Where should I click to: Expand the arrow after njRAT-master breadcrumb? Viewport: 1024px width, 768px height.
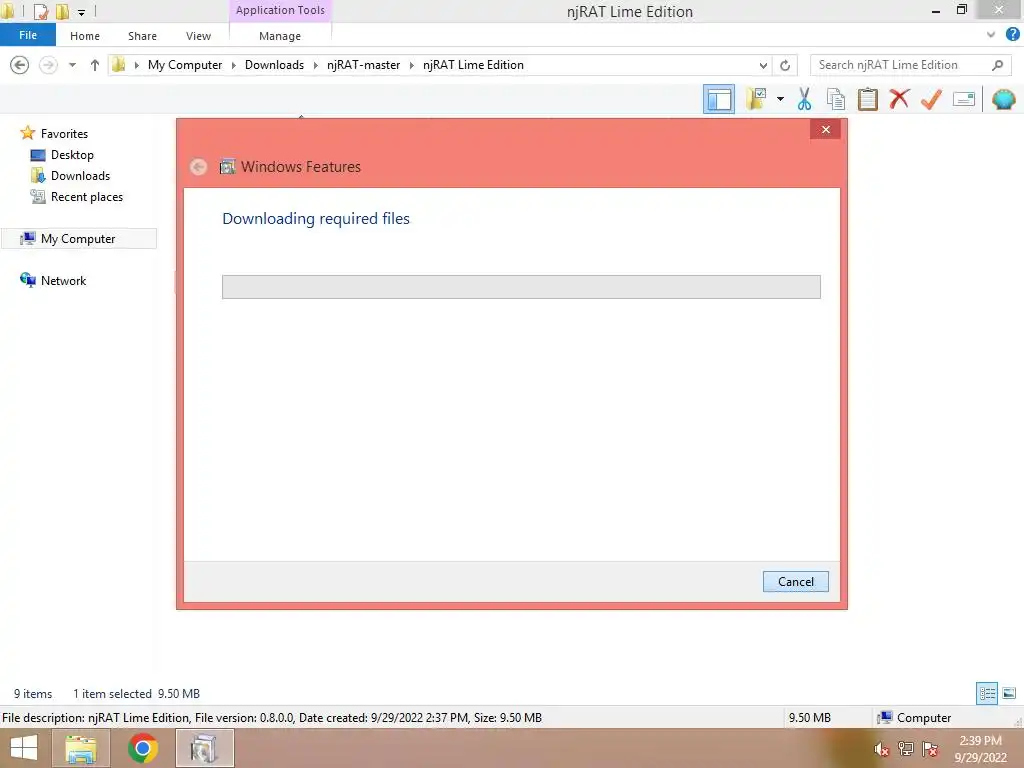coord(412,65)
